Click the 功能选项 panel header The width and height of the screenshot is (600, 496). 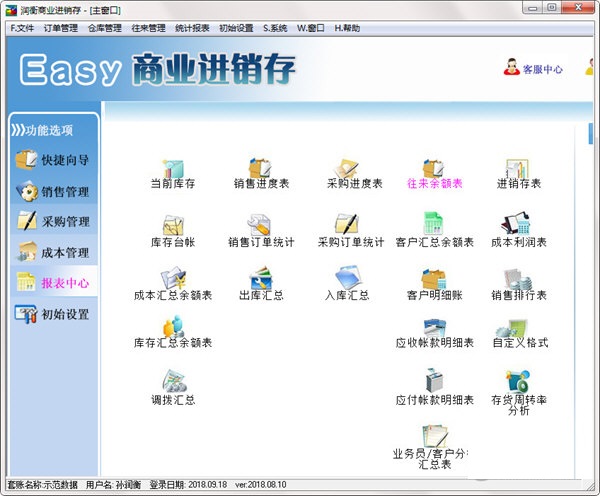[x=42, y=130]
